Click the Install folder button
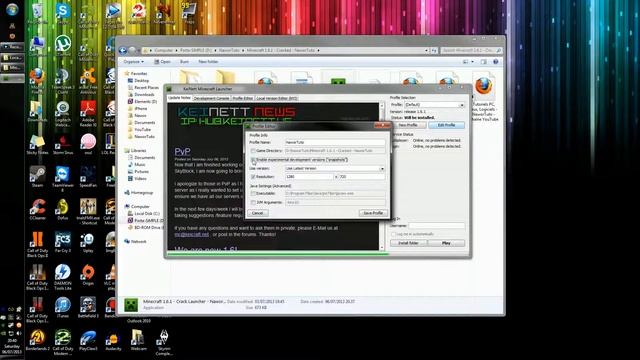640x360 pixels. click(x=408, y=243)
